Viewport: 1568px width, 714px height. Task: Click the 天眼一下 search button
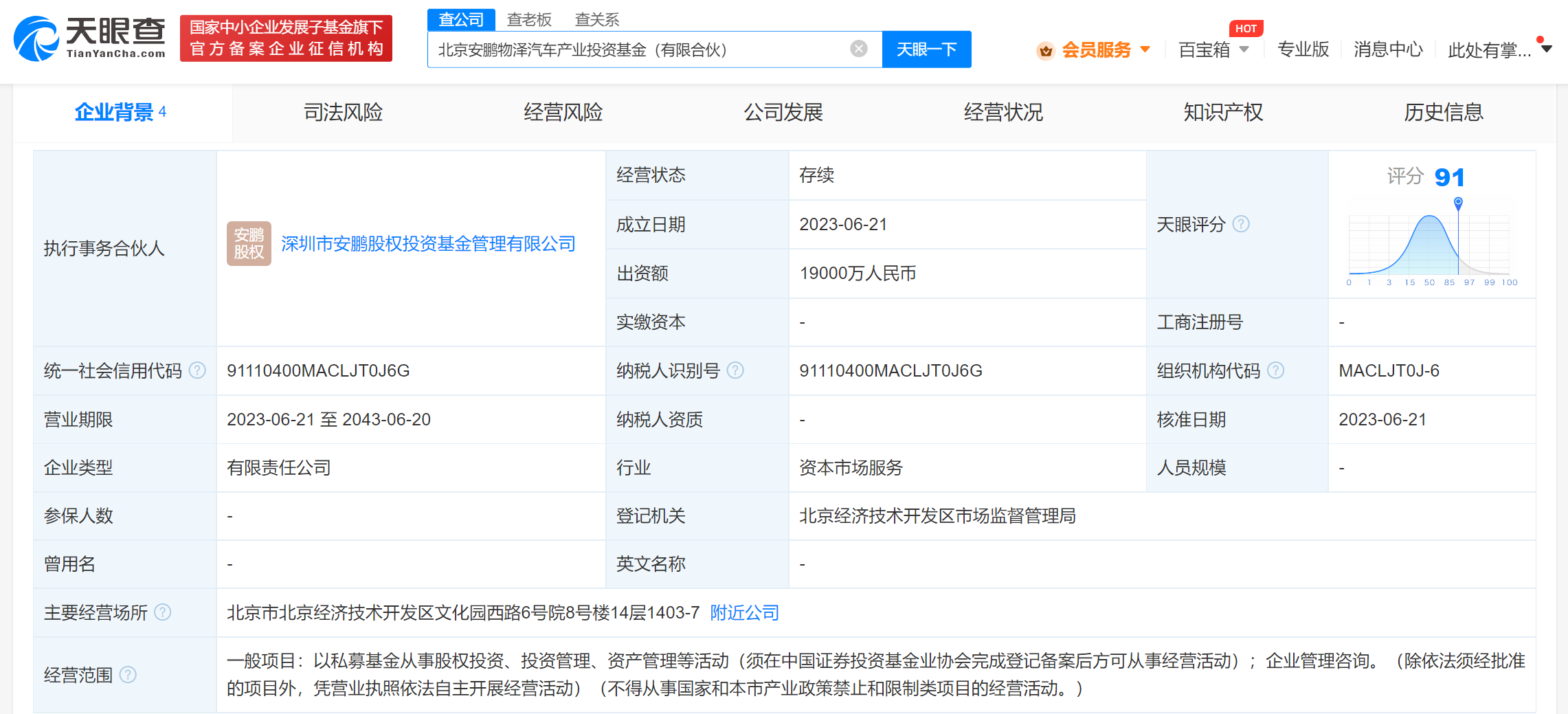(x=926, y=49)
